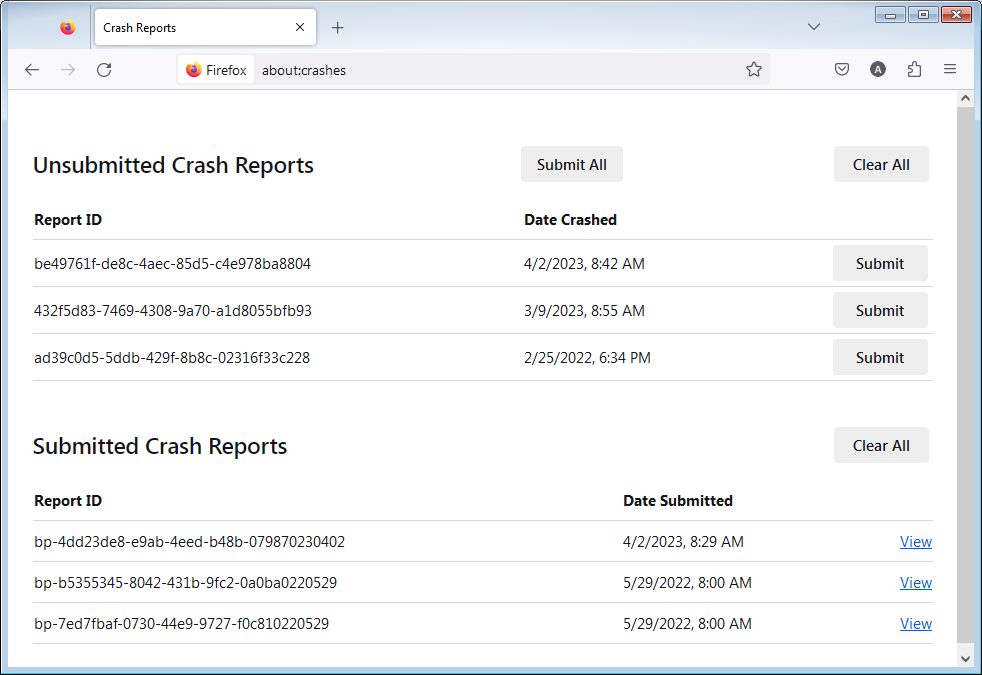The width and height of the screenshot is (982, 675).
Task: Open the Firefox account avatar icon
Action: coord(877,70)
